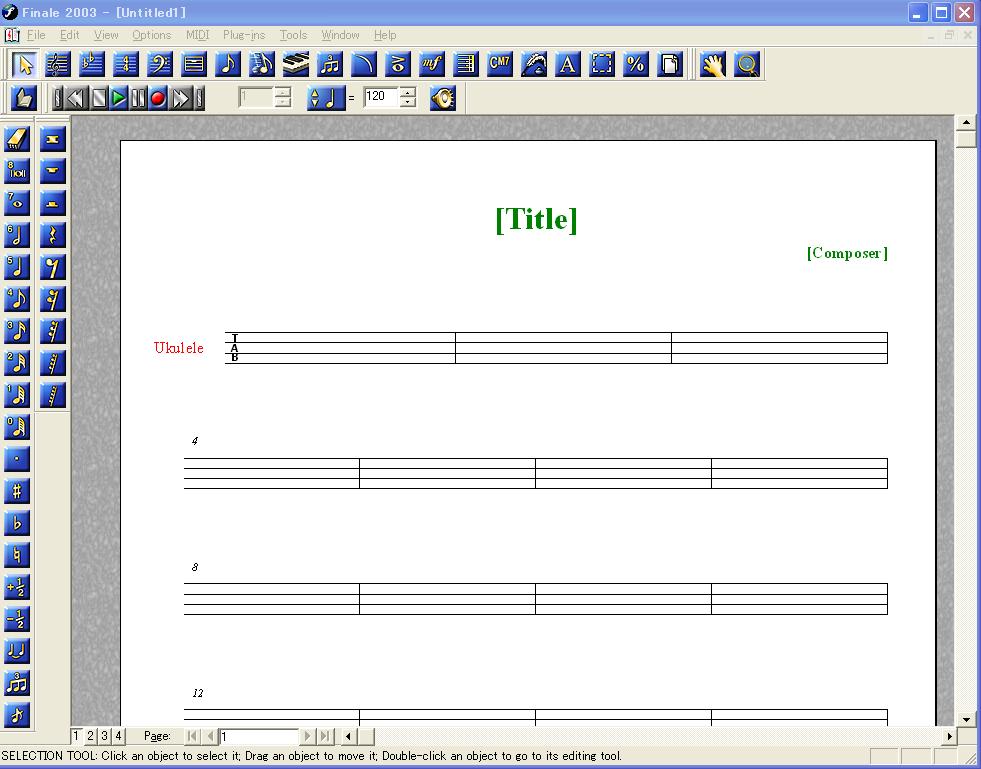Select the Text tool letter A
The width and height of the screenshot is (981, 769).
pos(567,64)
